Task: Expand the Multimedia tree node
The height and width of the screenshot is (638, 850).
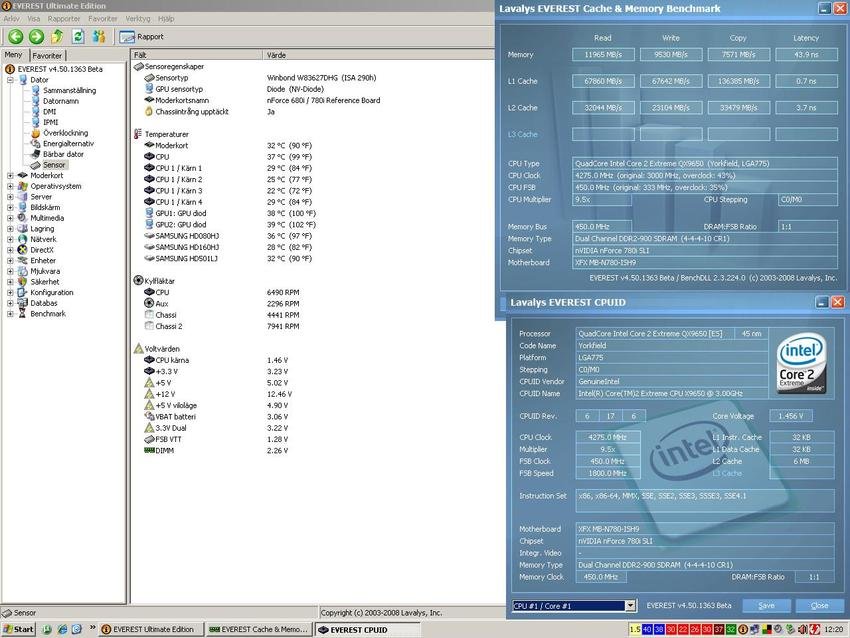Action: (10, 218)
